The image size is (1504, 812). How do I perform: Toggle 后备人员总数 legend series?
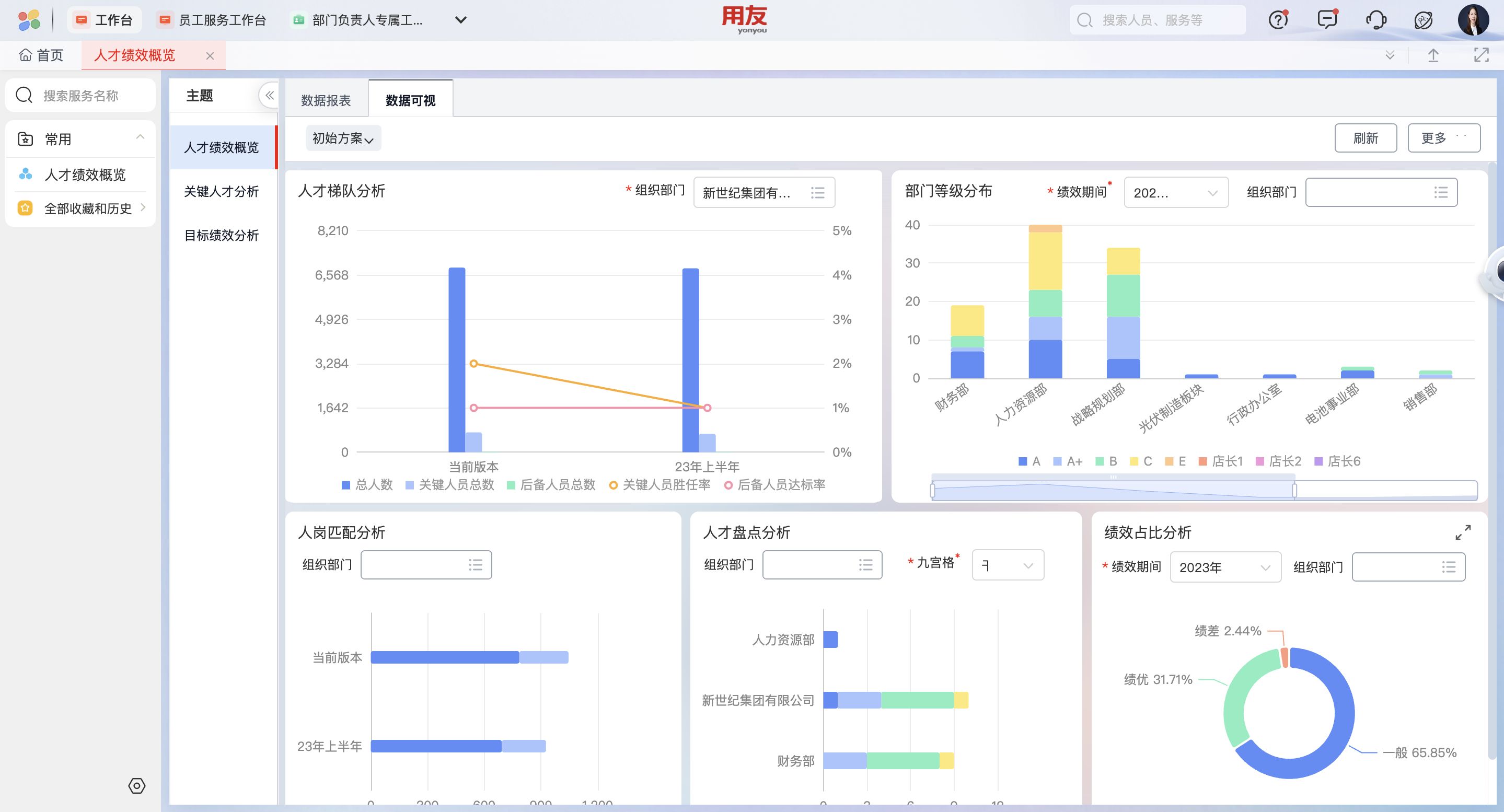coord(551,484)
